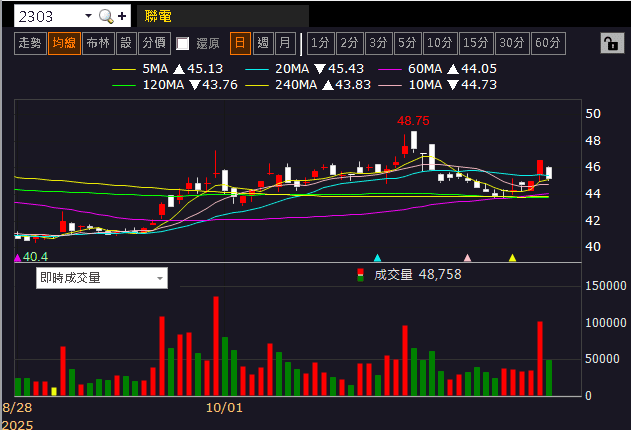Expand the 即時成交量 indicator dropdown
The image size is (631, 430).
tap(160, 278)
